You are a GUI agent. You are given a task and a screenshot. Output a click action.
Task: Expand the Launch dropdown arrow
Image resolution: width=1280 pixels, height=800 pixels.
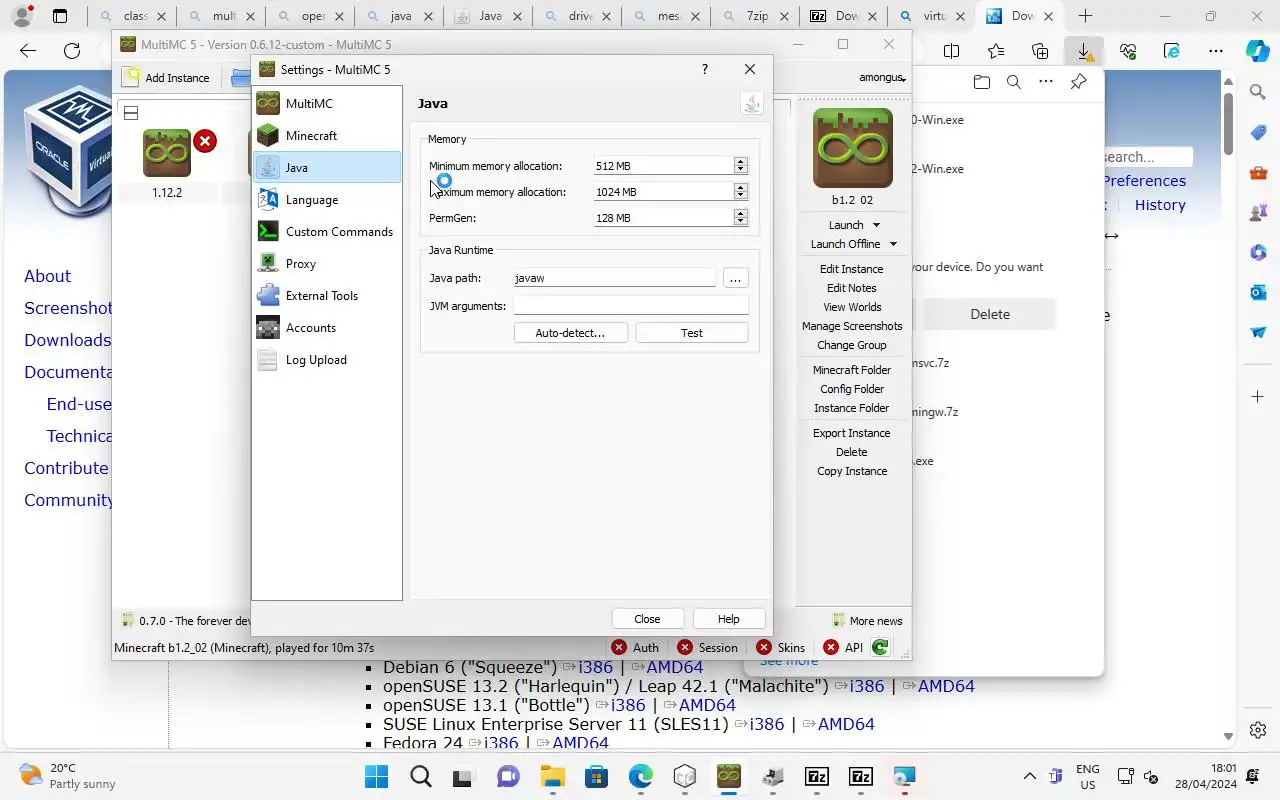click(x=876, y=225)
